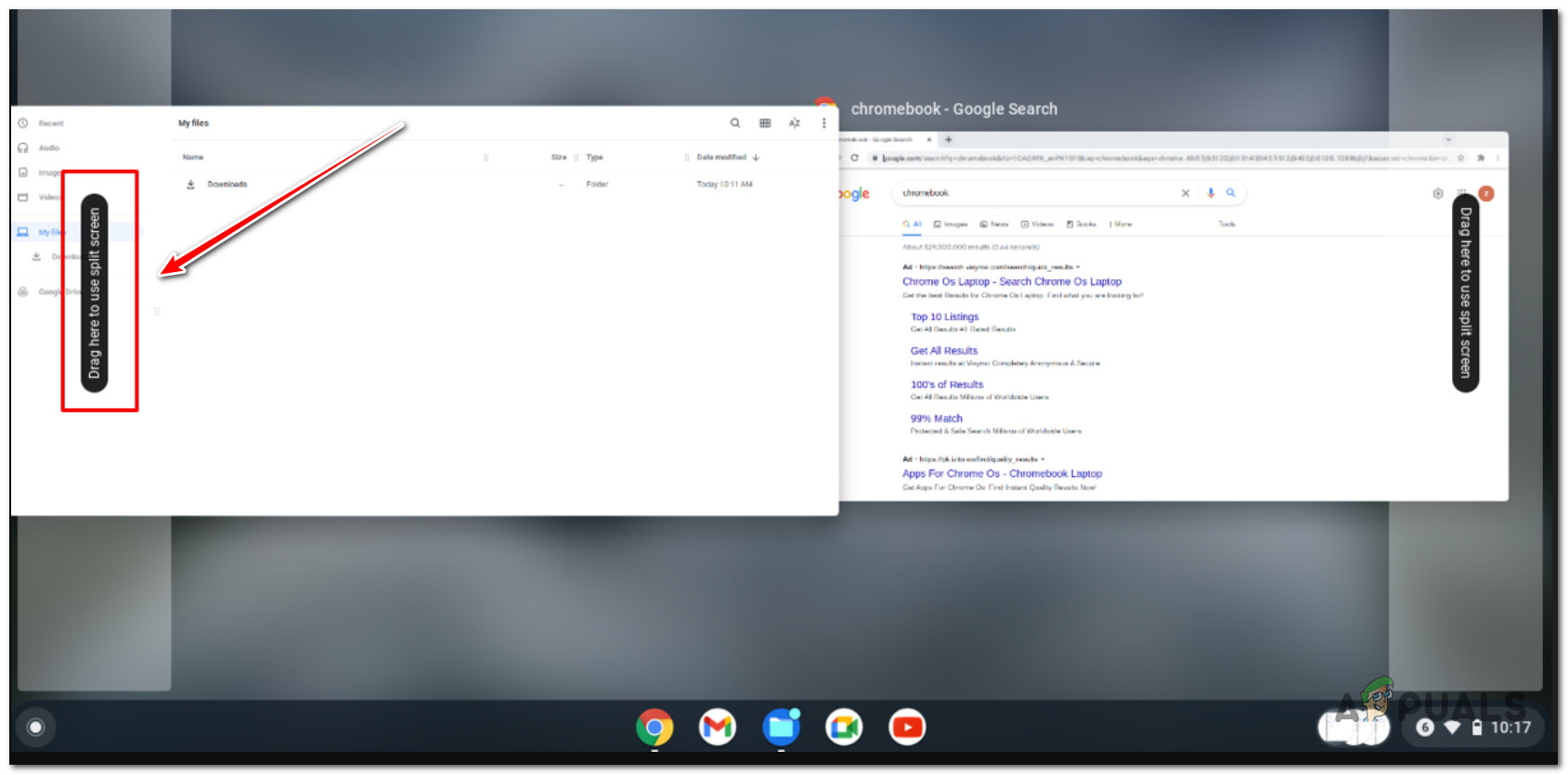Open Chrome extensions puzzle icon
This screenshot has height=775, width=1568.
[x=1481, y=158]
